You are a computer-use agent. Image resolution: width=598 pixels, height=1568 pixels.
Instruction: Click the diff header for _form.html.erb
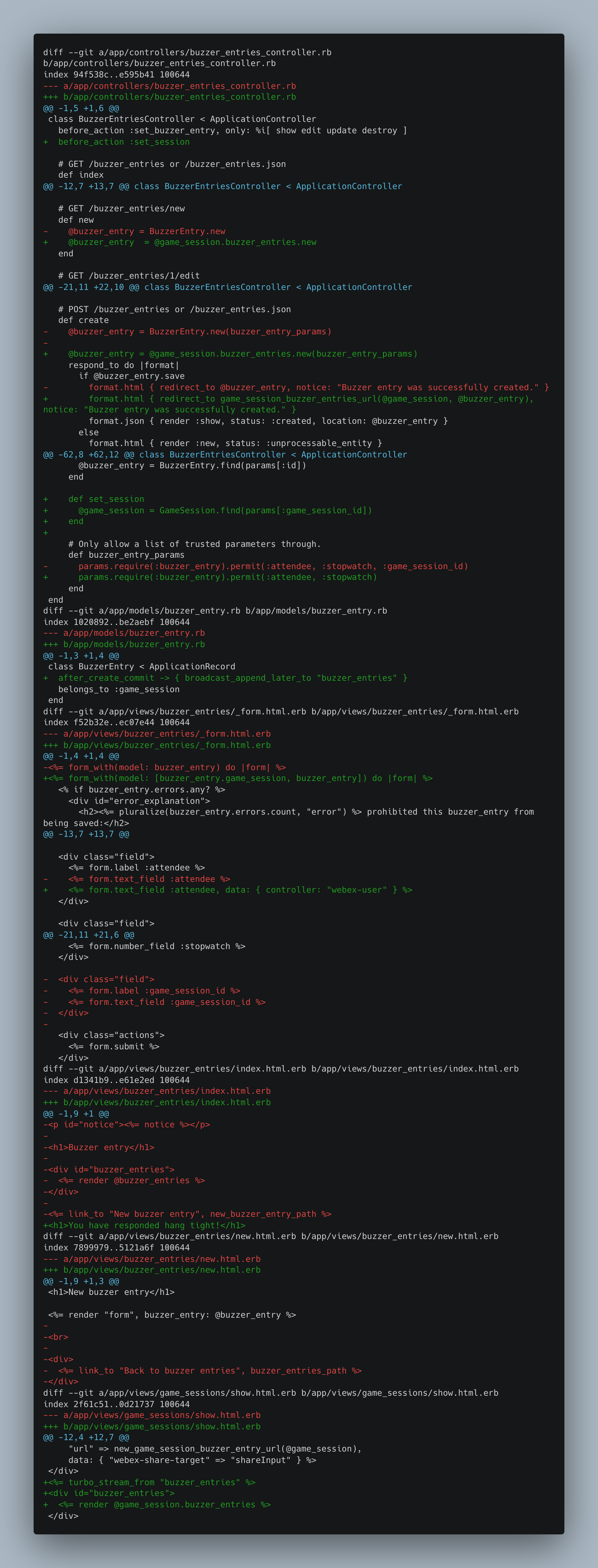point(281,711)
